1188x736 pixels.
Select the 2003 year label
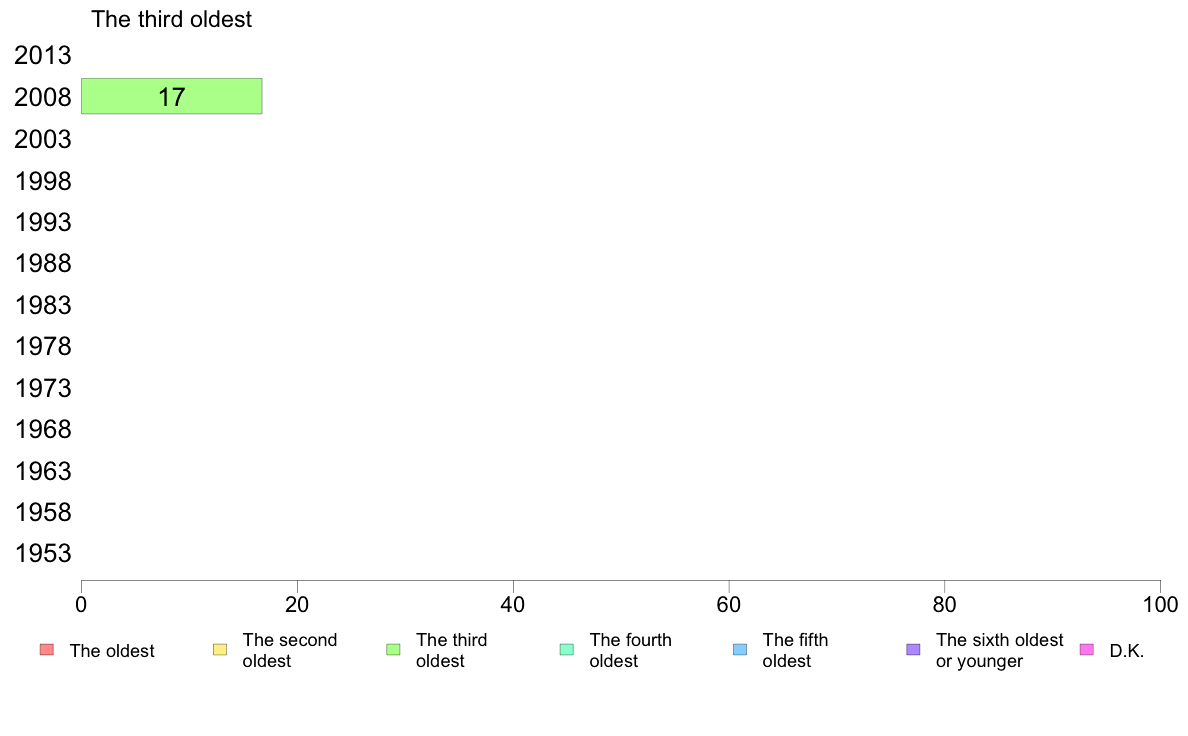click(43, 139)
